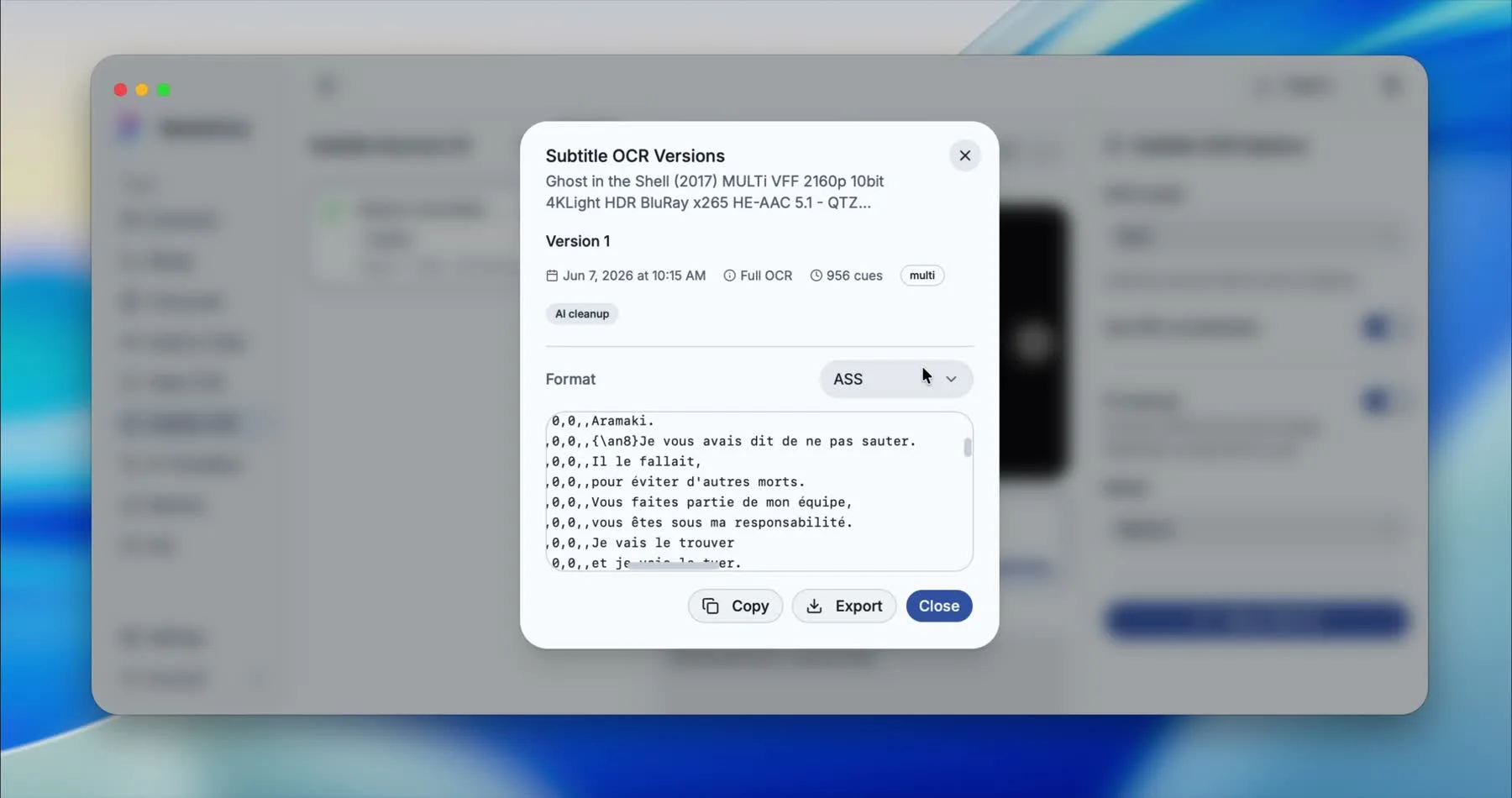Click the calendar icon beside Jun 7, 2026
This screenshot has height=798, width=1512.
552,276
